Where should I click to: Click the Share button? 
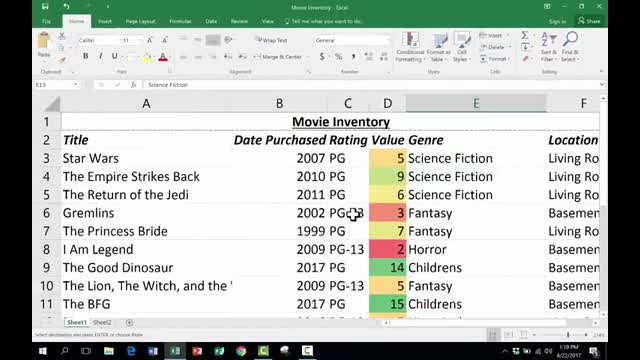click(x=589, y=21)
